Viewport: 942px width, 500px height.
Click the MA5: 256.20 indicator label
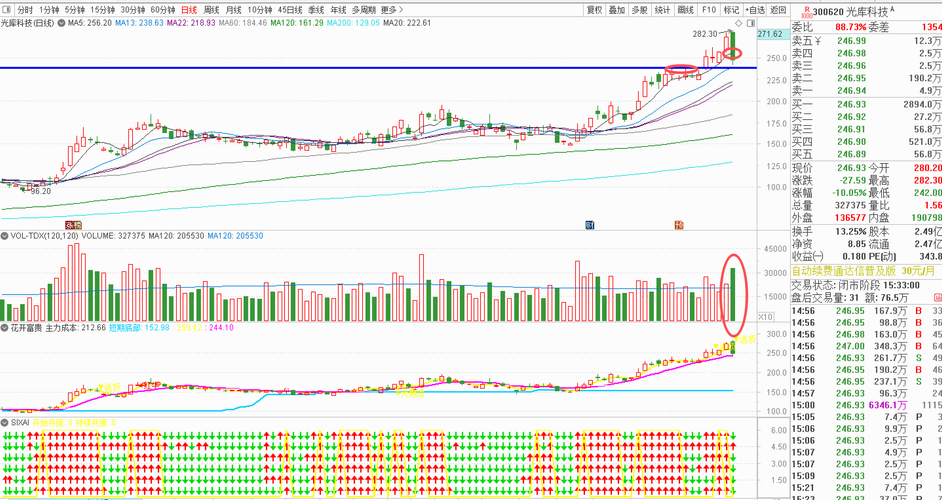(89, 23)
